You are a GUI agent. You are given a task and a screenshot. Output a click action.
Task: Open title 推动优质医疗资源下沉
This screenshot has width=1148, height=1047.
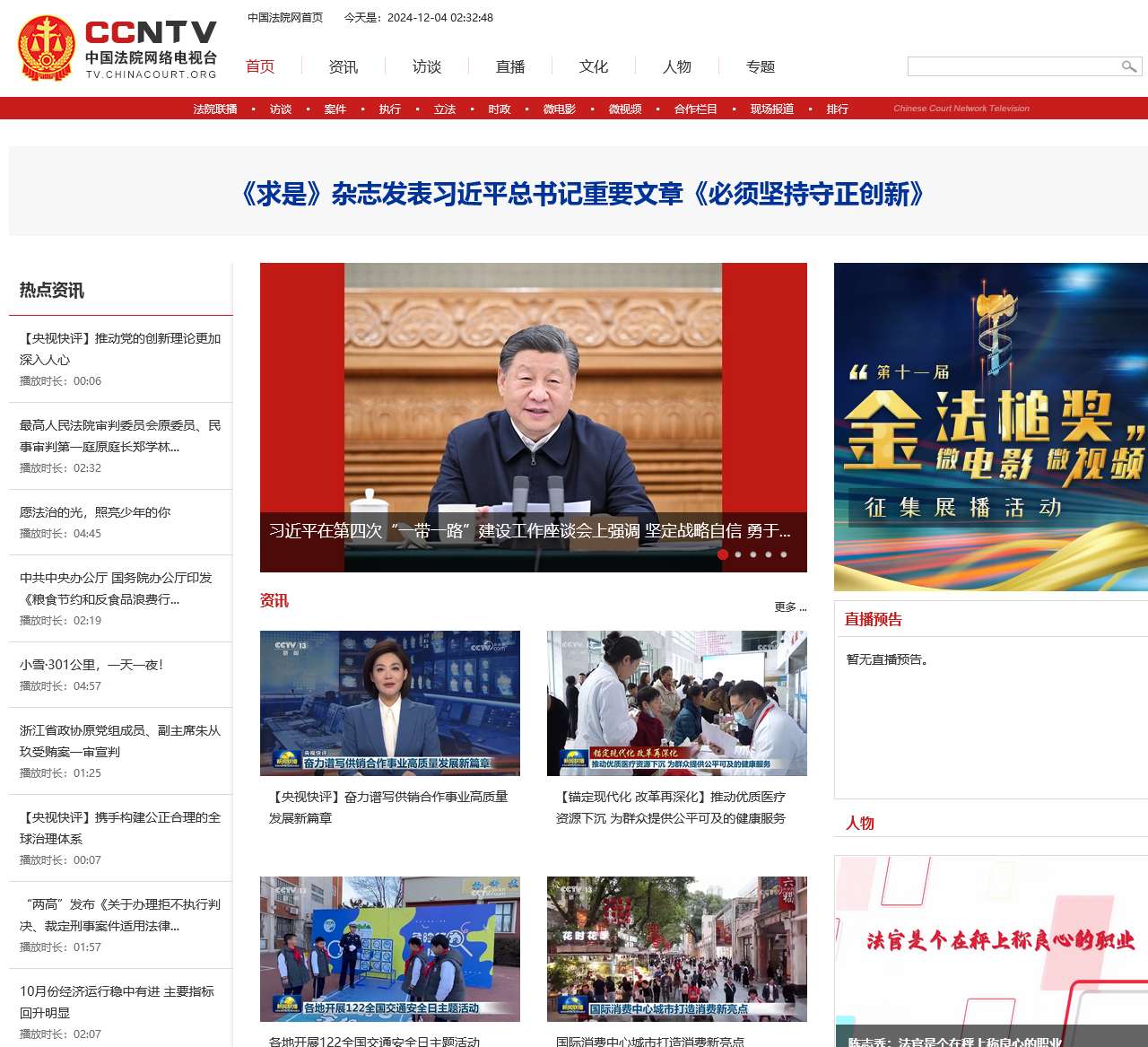671,807
